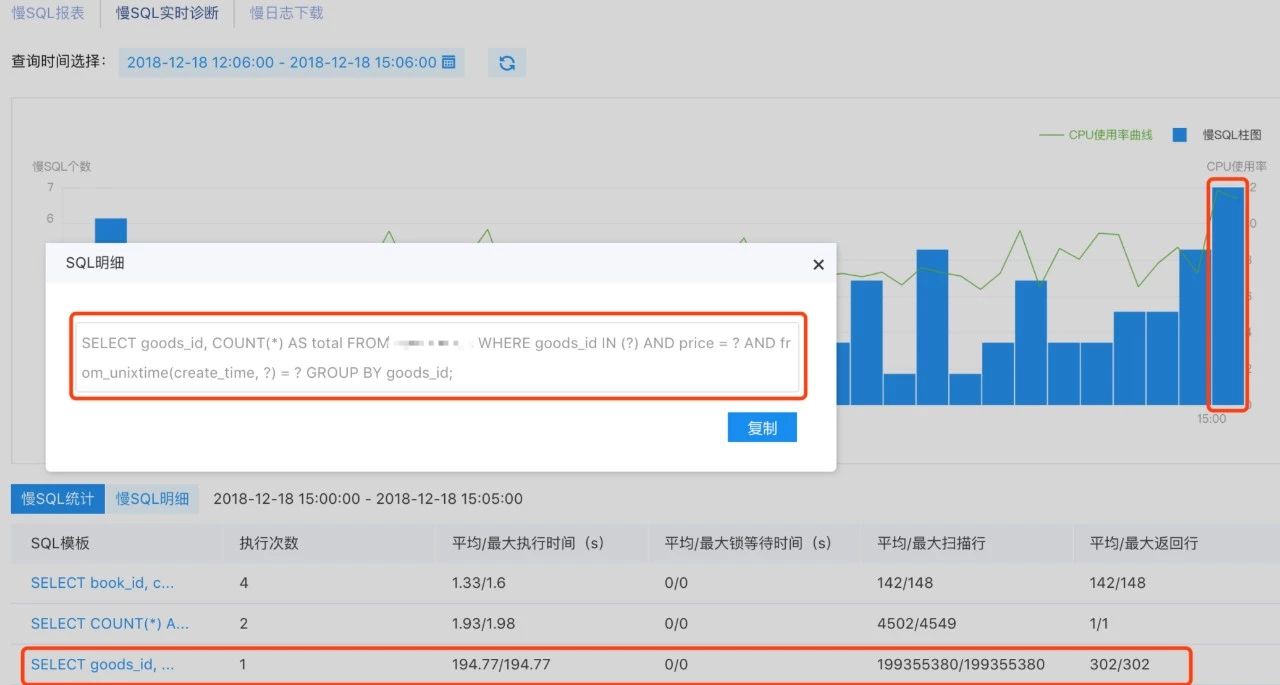1280x685 pixels.
Task: Close the SQL明细 dialog with X
Action: (x=818, y=265)
